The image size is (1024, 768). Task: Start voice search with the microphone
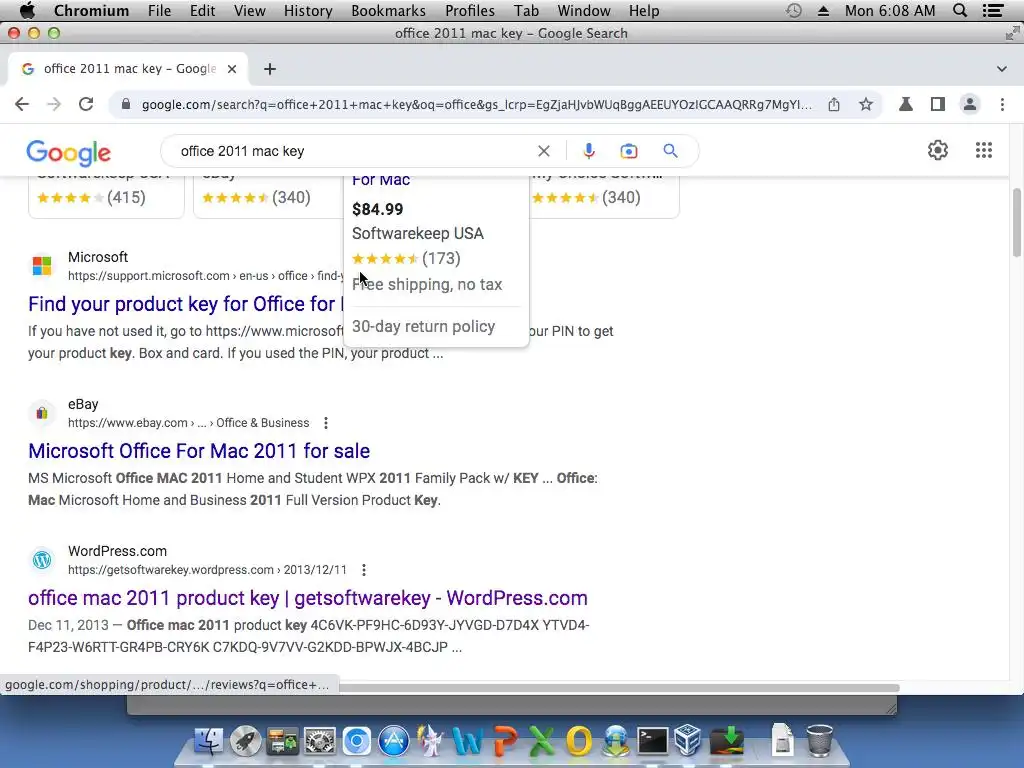(x=588, y=152)
